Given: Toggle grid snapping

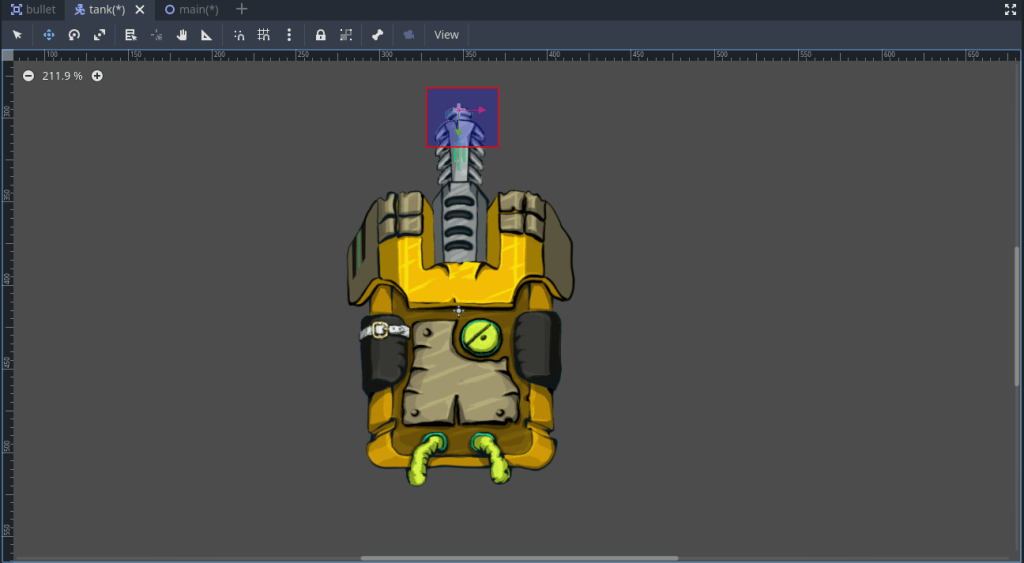Looking at the screenshot, I should coord(264,35).
